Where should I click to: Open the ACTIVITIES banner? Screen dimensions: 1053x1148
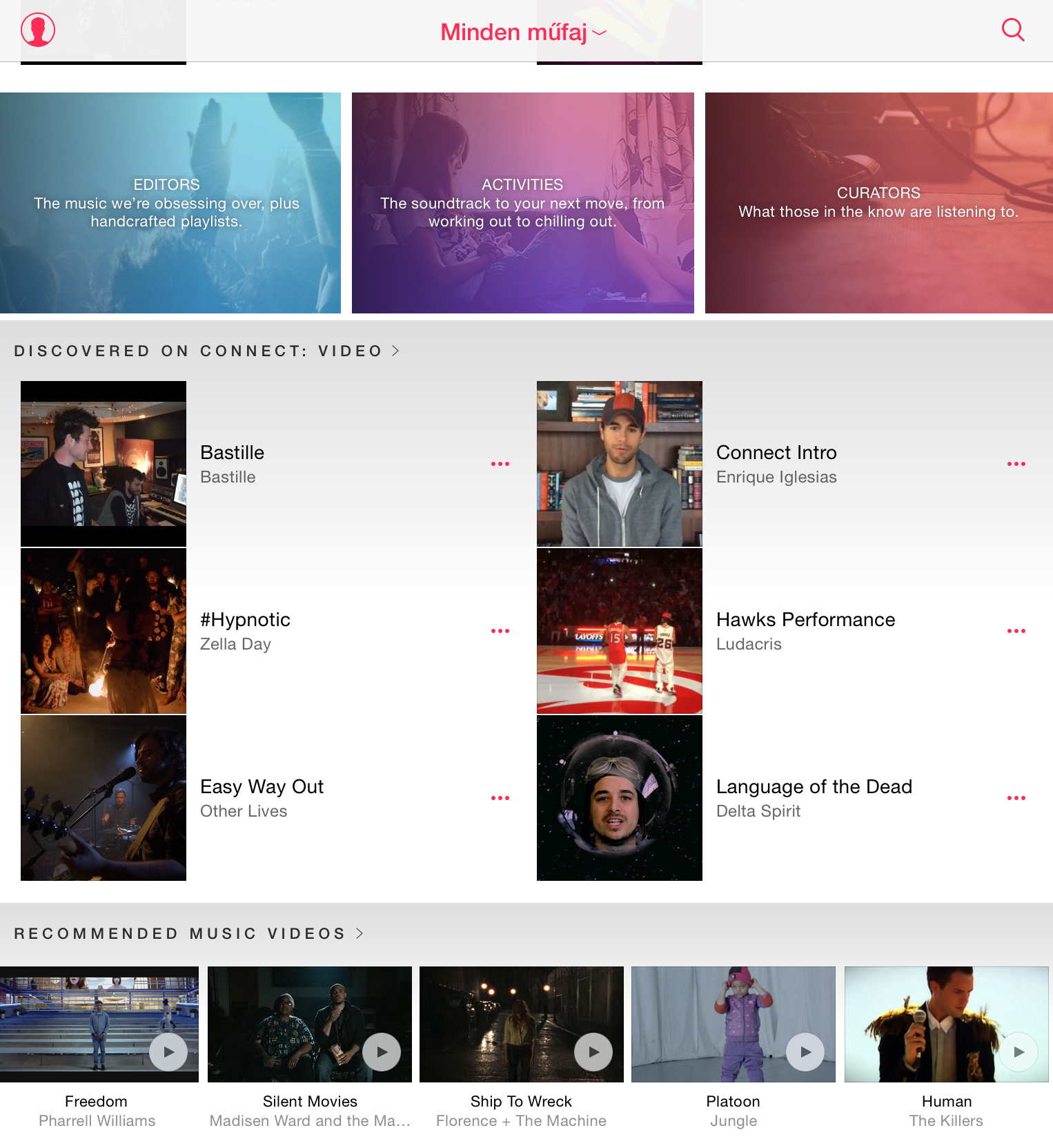523,203
